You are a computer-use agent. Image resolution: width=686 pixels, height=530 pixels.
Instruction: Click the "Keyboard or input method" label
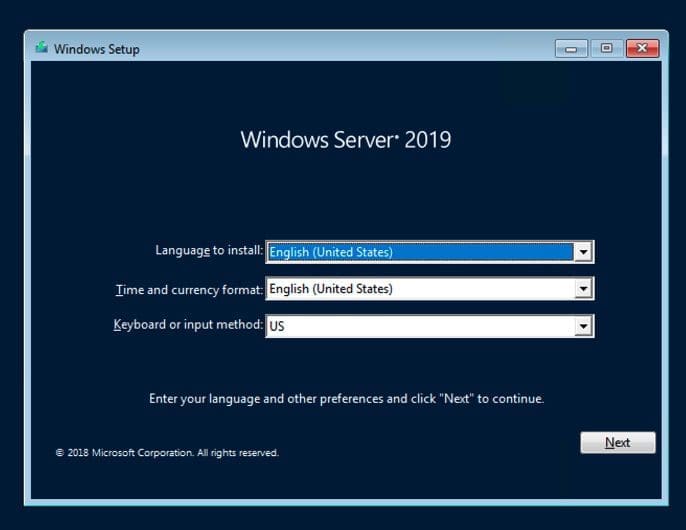tap(188, 325)
